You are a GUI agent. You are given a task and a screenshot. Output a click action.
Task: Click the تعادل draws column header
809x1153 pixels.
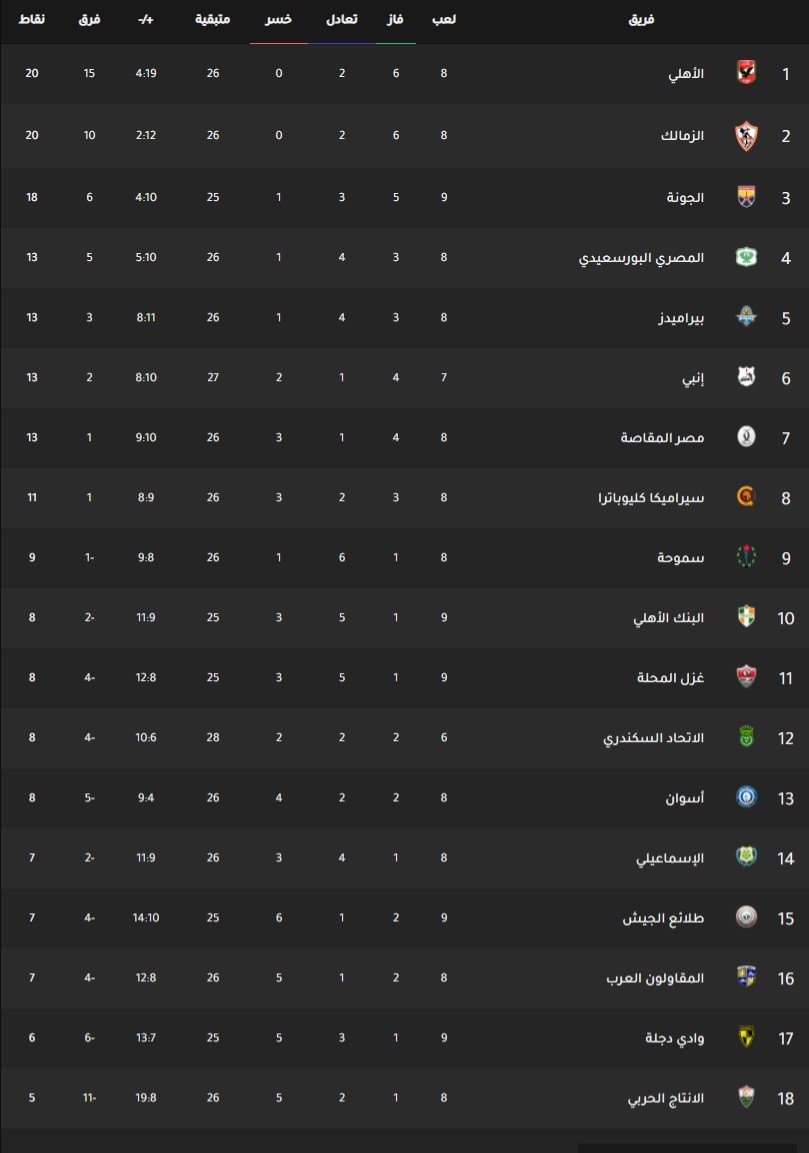(342, 19)
